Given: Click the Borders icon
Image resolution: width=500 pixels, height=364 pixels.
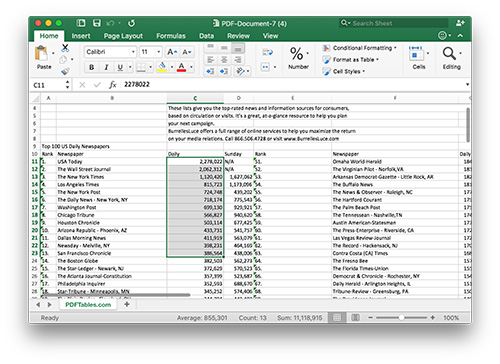Looking at the screenshot, I should click(141, 67).
